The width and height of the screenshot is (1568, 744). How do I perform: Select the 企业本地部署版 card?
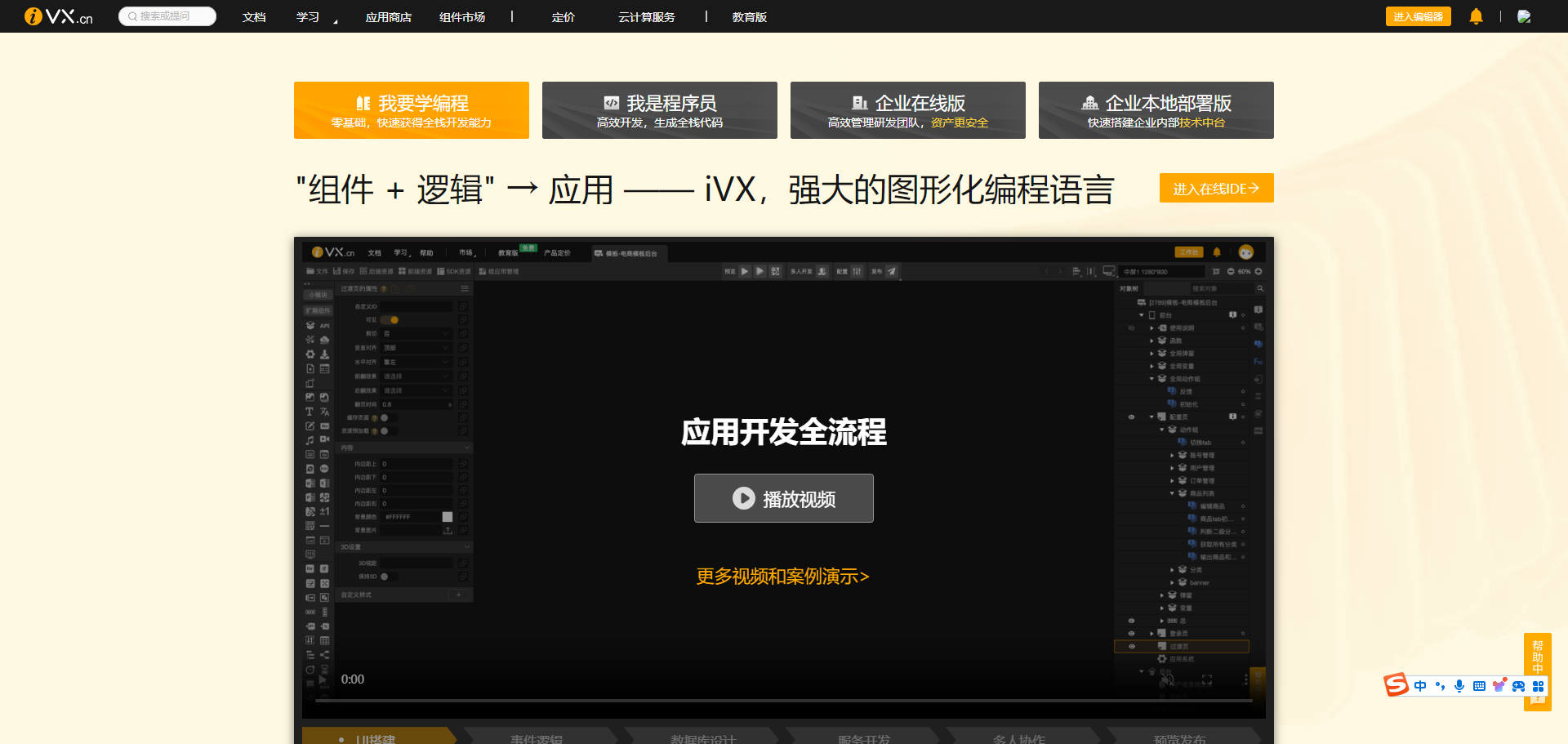[x=1156, y=110]
